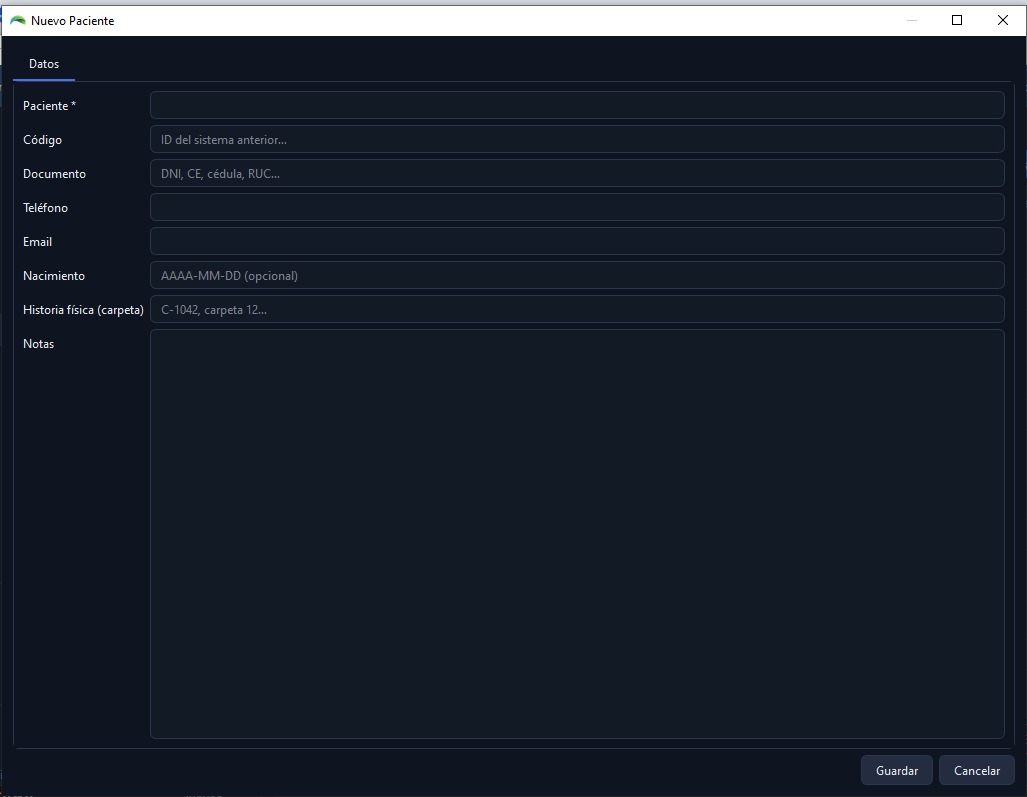Click the Paciente name input field

coord(577,105)
